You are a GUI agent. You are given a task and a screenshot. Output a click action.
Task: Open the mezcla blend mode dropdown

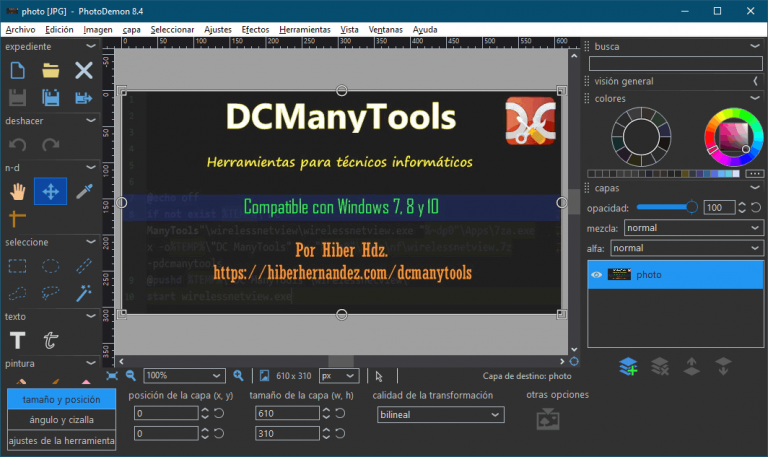[x=693, y=228]
